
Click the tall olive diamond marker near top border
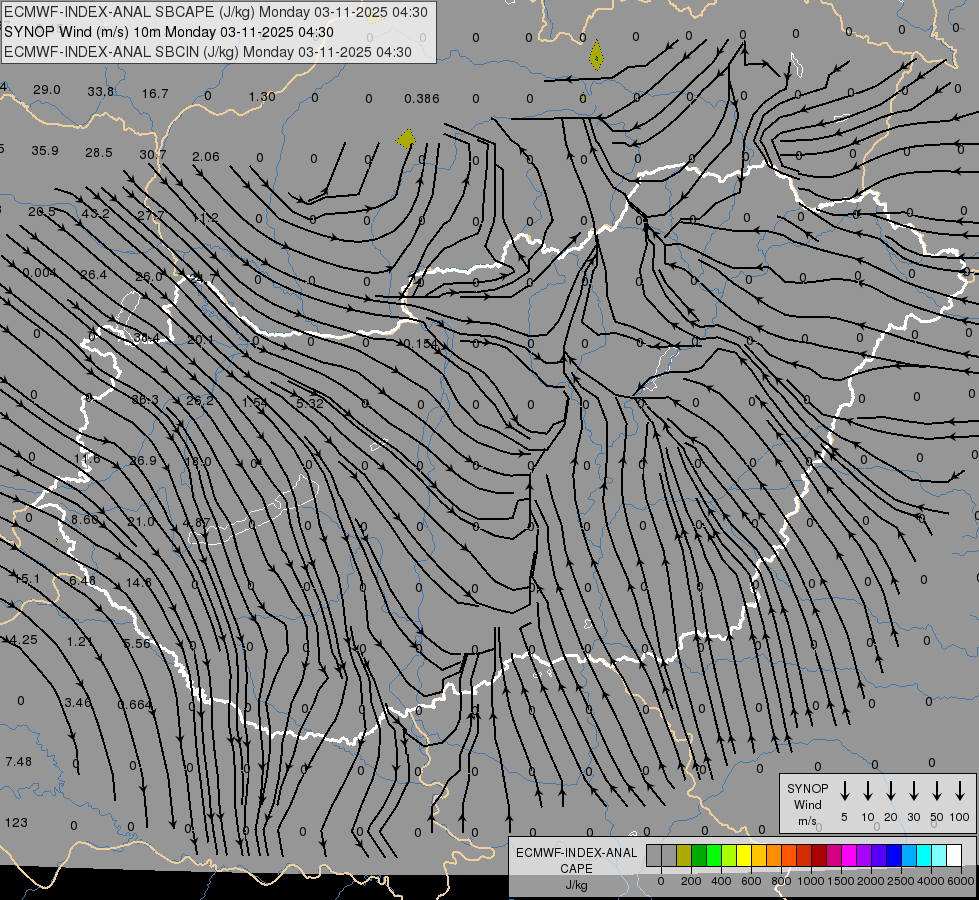[x=596, y=55]
